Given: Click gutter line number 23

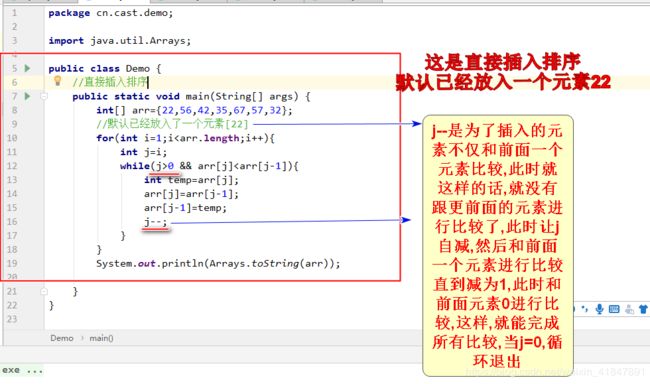Looking at the screenshot, I should (12, 319).
